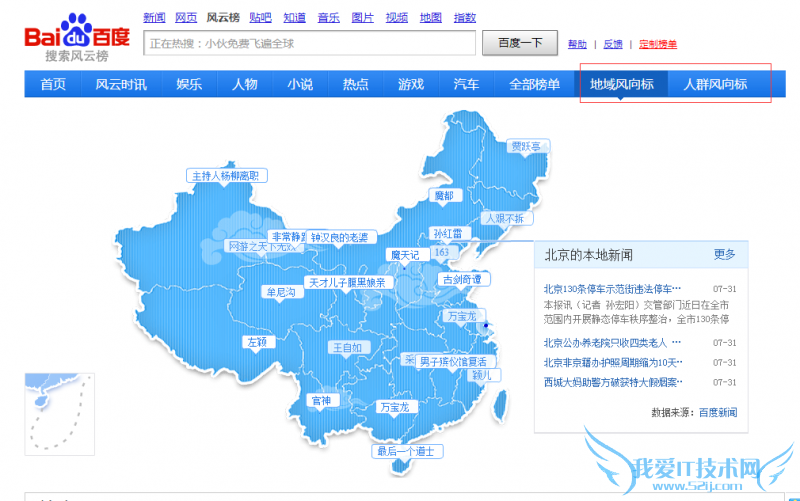Image resolution: width=800 pixels, height=501 pixels.
Task: Select the 汽车 navigation tab
Action: point(466,84)
